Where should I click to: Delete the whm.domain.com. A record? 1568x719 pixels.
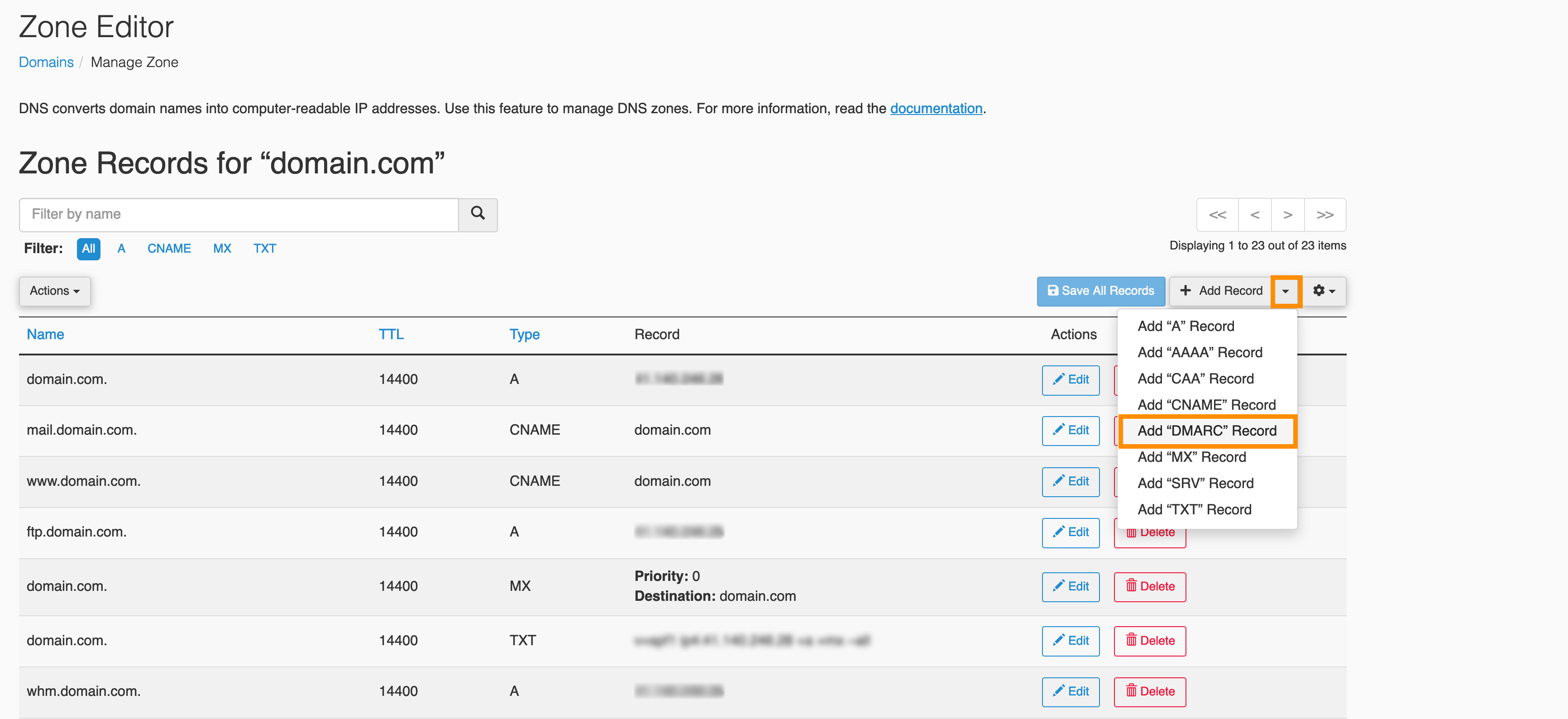point(1149,691)
